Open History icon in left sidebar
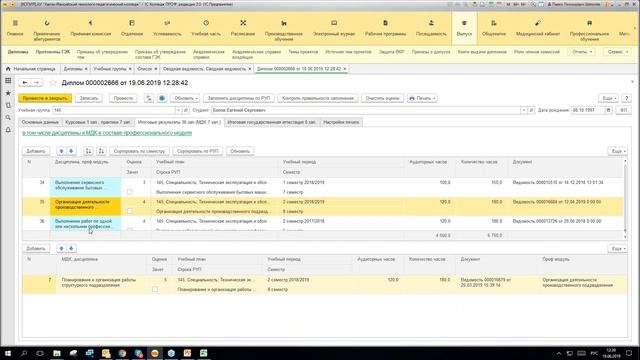The height and width of the screenshot is (360, 640). click(x=8, y=105)
